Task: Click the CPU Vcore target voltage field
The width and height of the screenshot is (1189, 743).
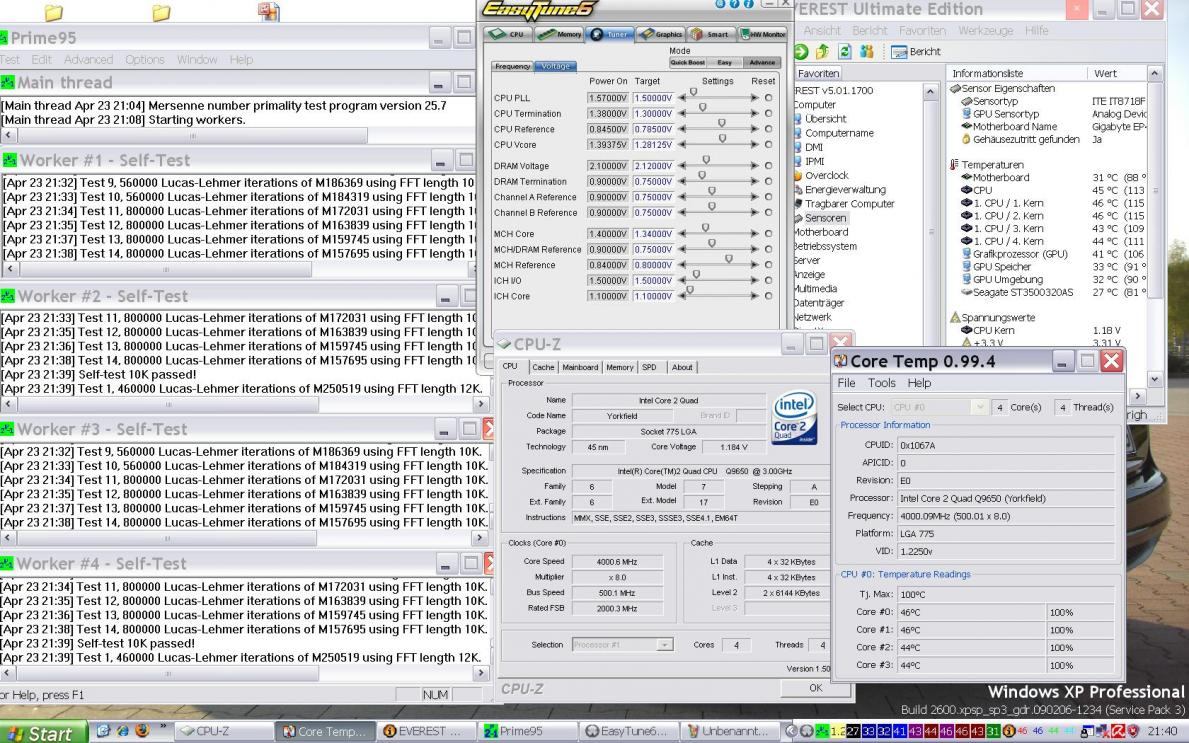Action: point(653,145)
